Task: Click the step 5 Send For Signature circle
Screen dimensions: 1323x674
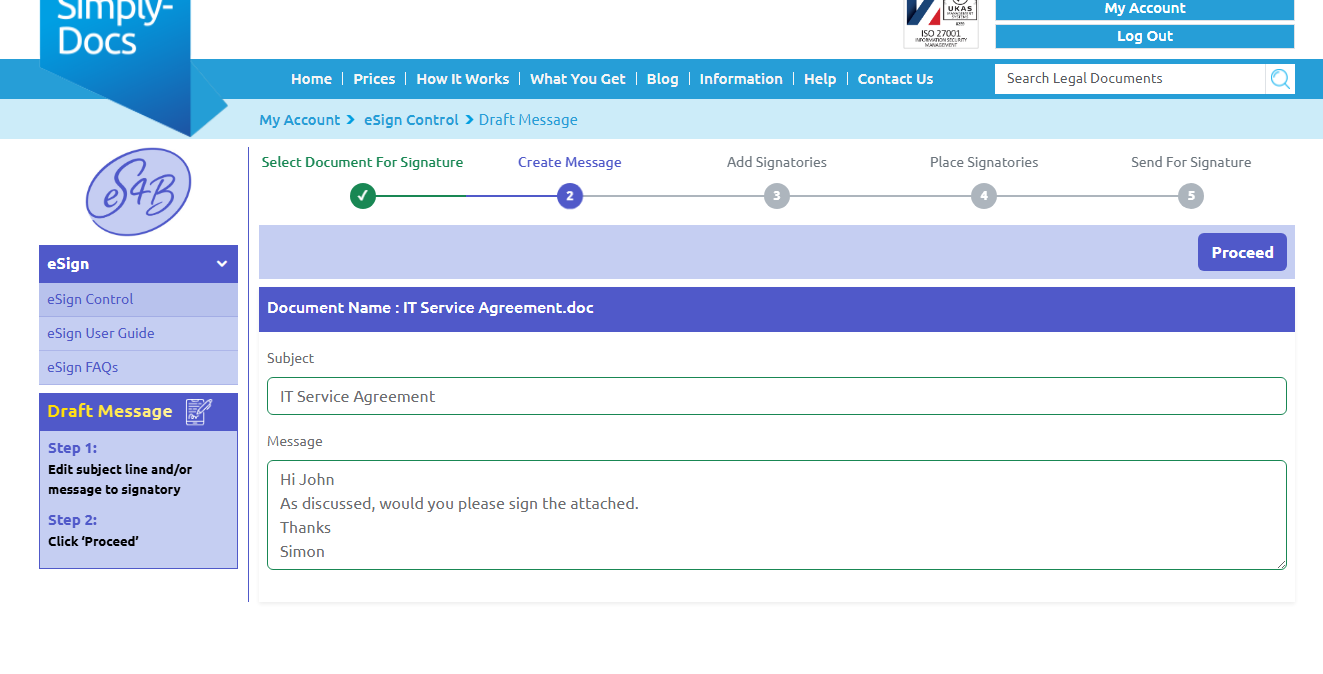Action: (1190, 196)
